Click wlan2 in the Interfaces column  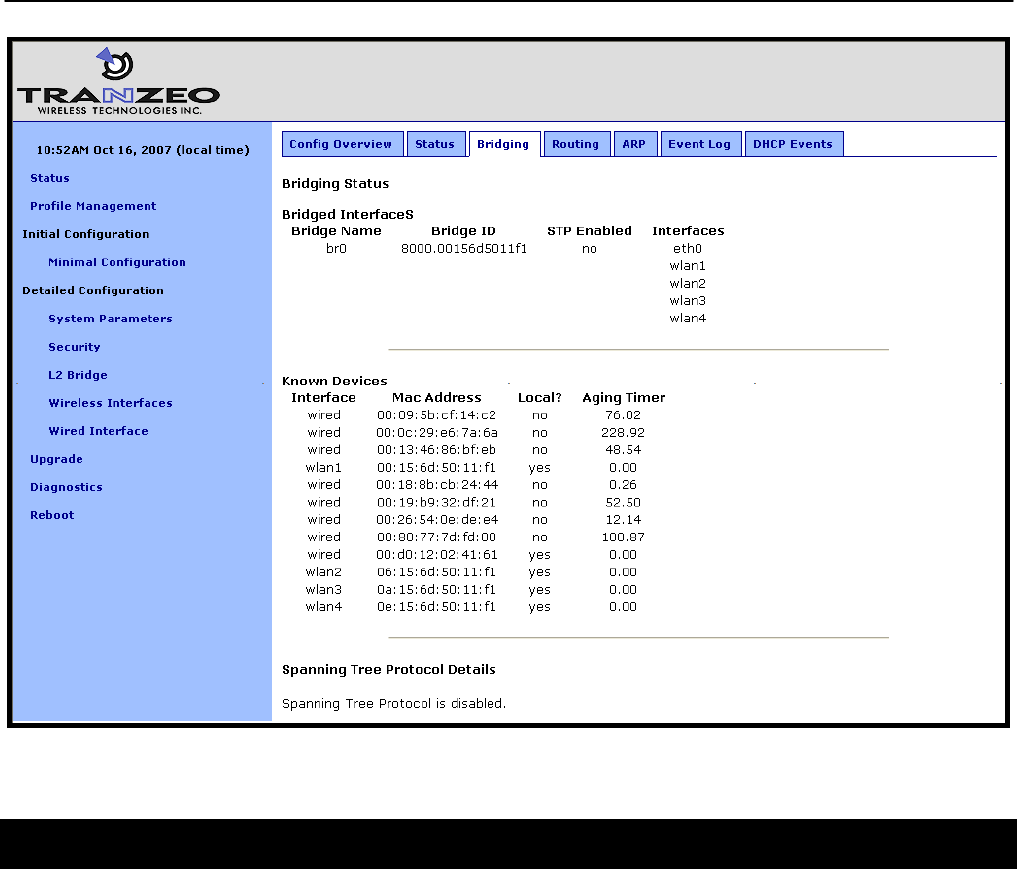[688, 283]
